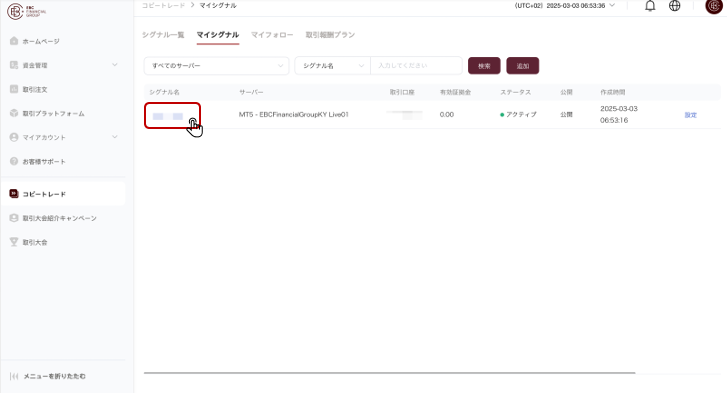Click the EBC Financial Group logo

(x=27, y=11)
